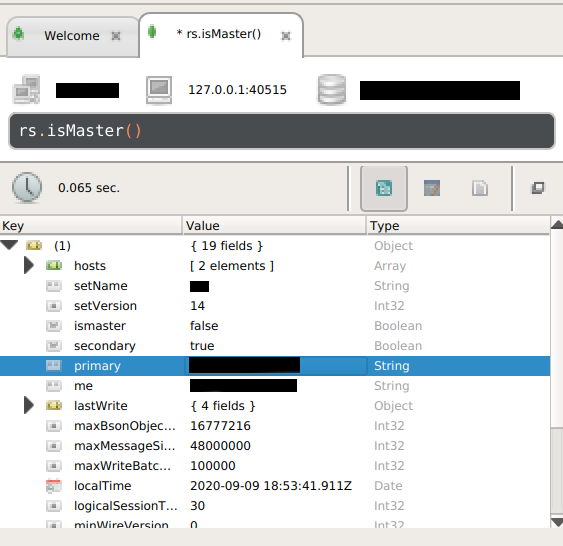Screen dimensions: 563x546
Task: Switch to tree view mode
Action: [384, 188]
